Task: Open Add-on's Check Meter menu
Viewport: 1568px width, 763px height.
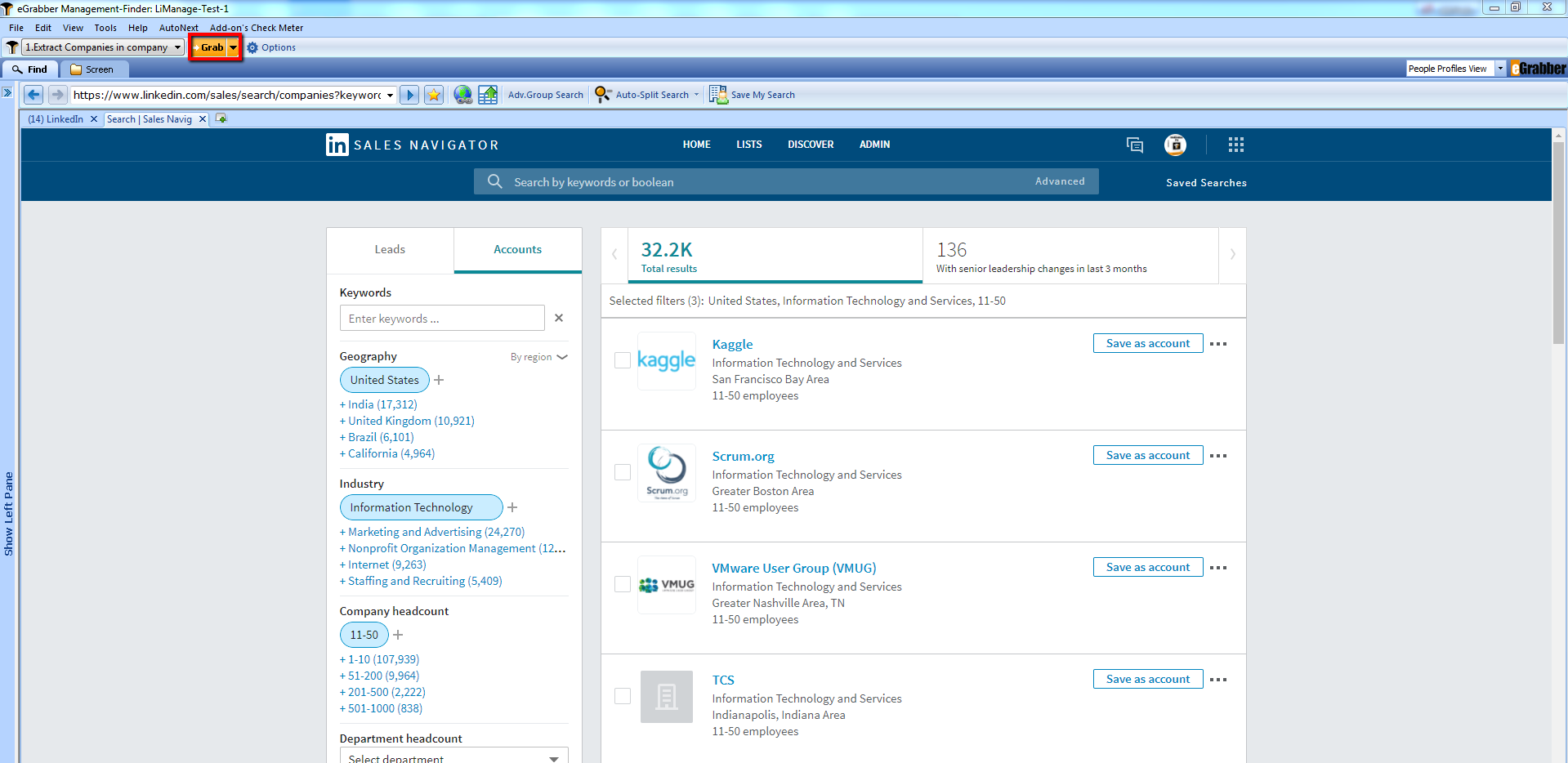Action: [257, 28]
